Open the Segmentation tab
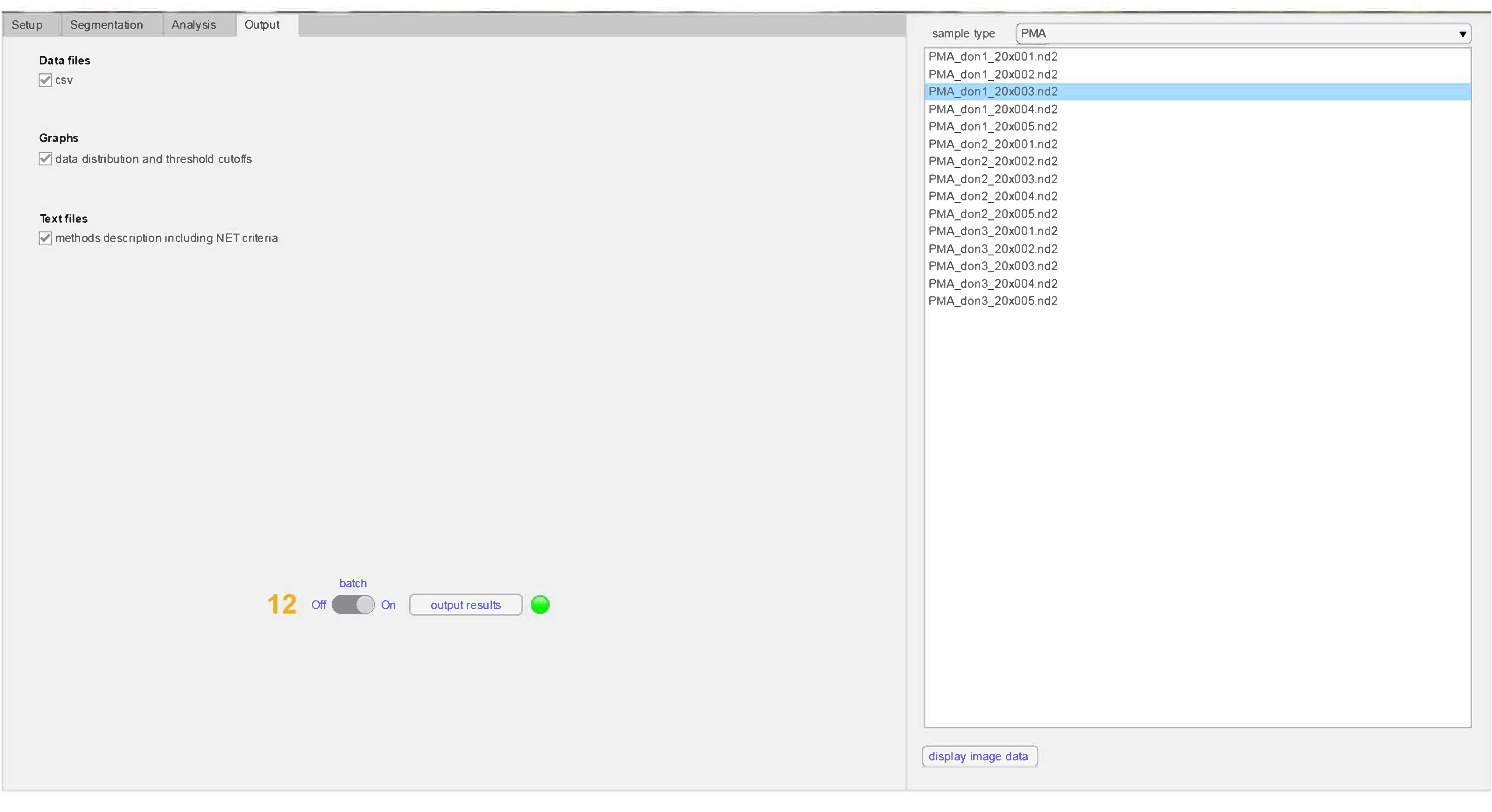The width and height of the screenshot is (1492, 812). click(107, 25)
